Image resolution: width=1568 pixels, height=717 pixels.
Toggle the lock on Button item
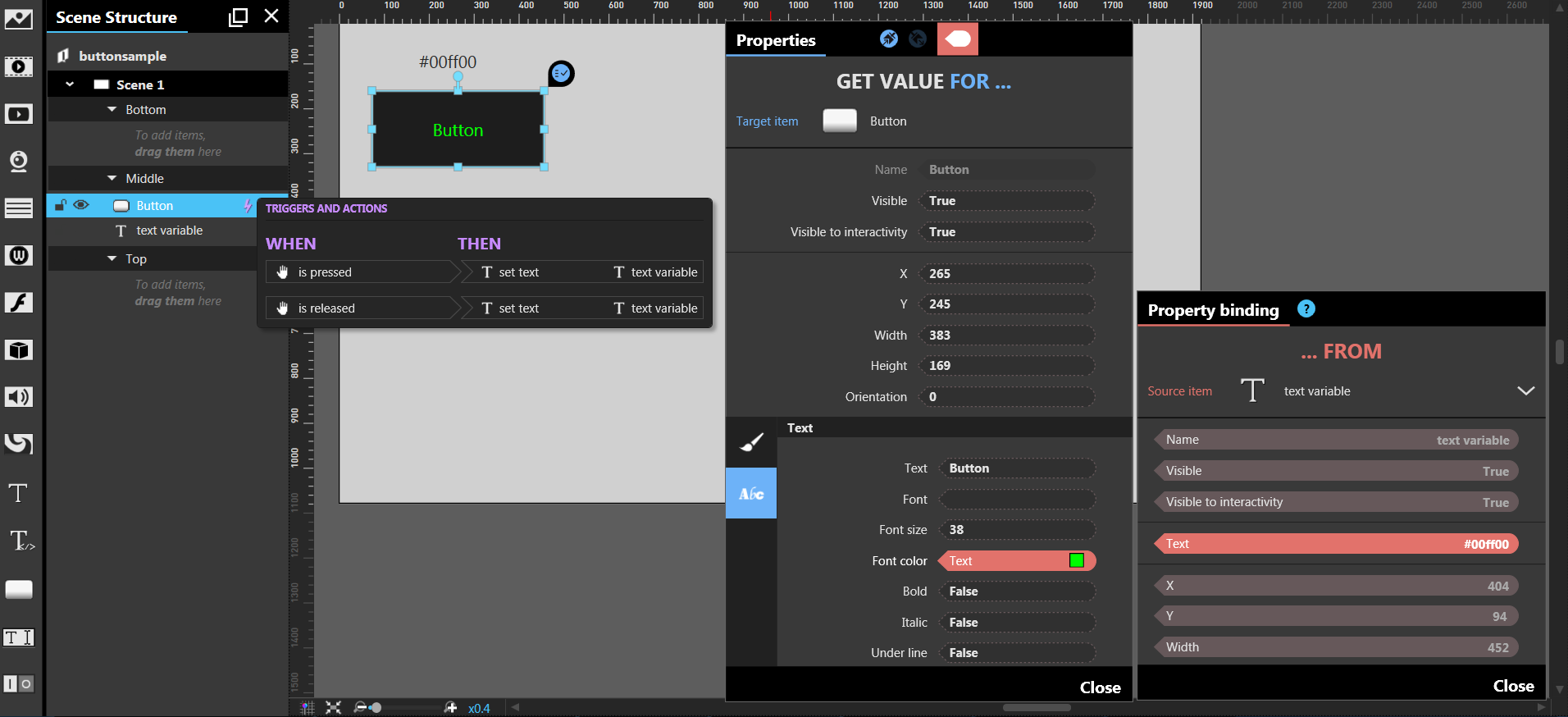(60, 205)
